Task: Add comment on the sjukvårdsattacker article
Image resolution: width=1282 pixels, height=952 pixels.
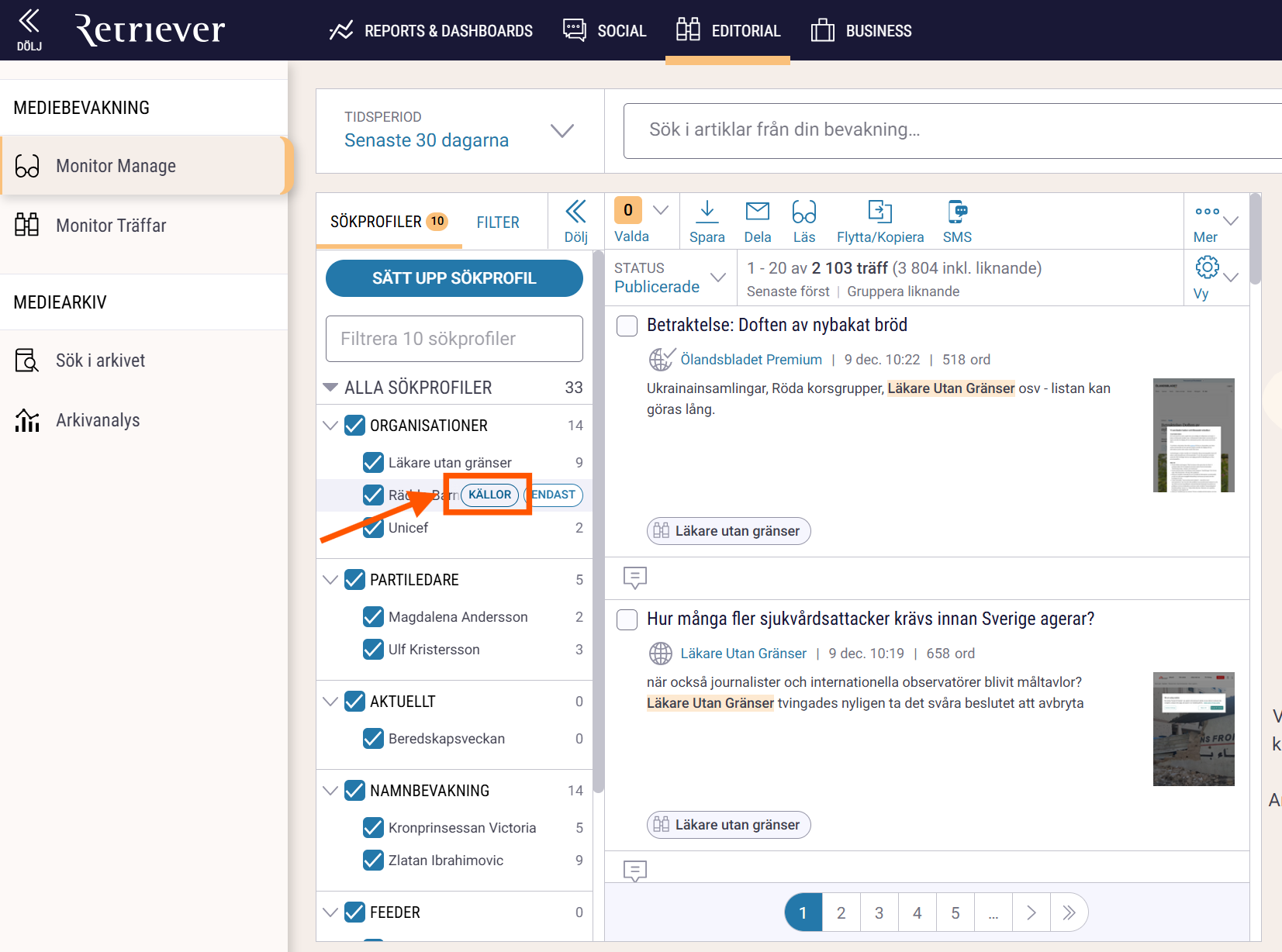Action: click(635, 871)
